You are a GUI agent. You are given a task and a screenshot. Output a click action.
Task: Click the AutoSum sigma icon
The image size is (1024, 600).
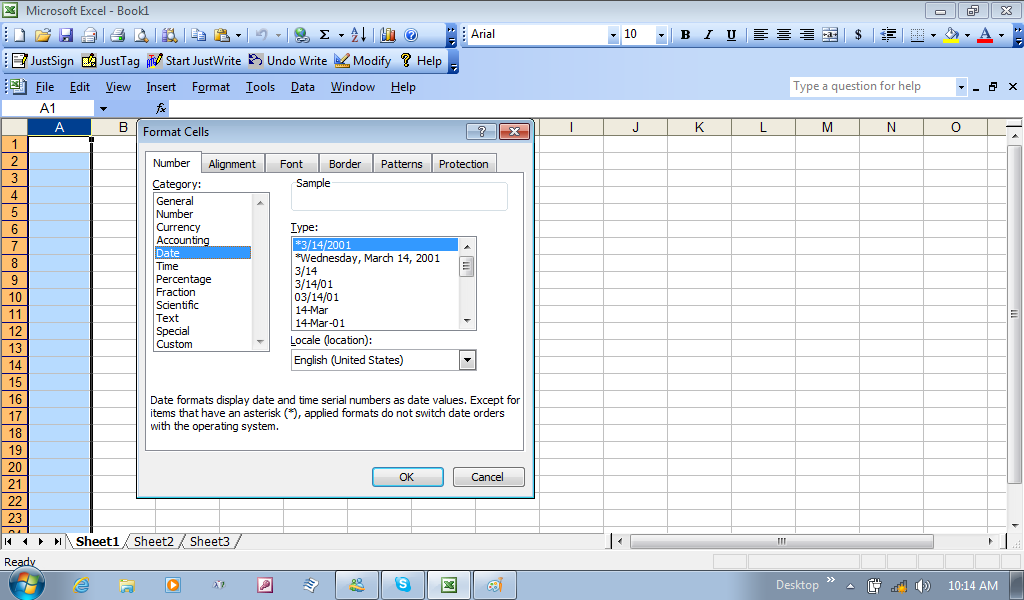coord(324,35)
